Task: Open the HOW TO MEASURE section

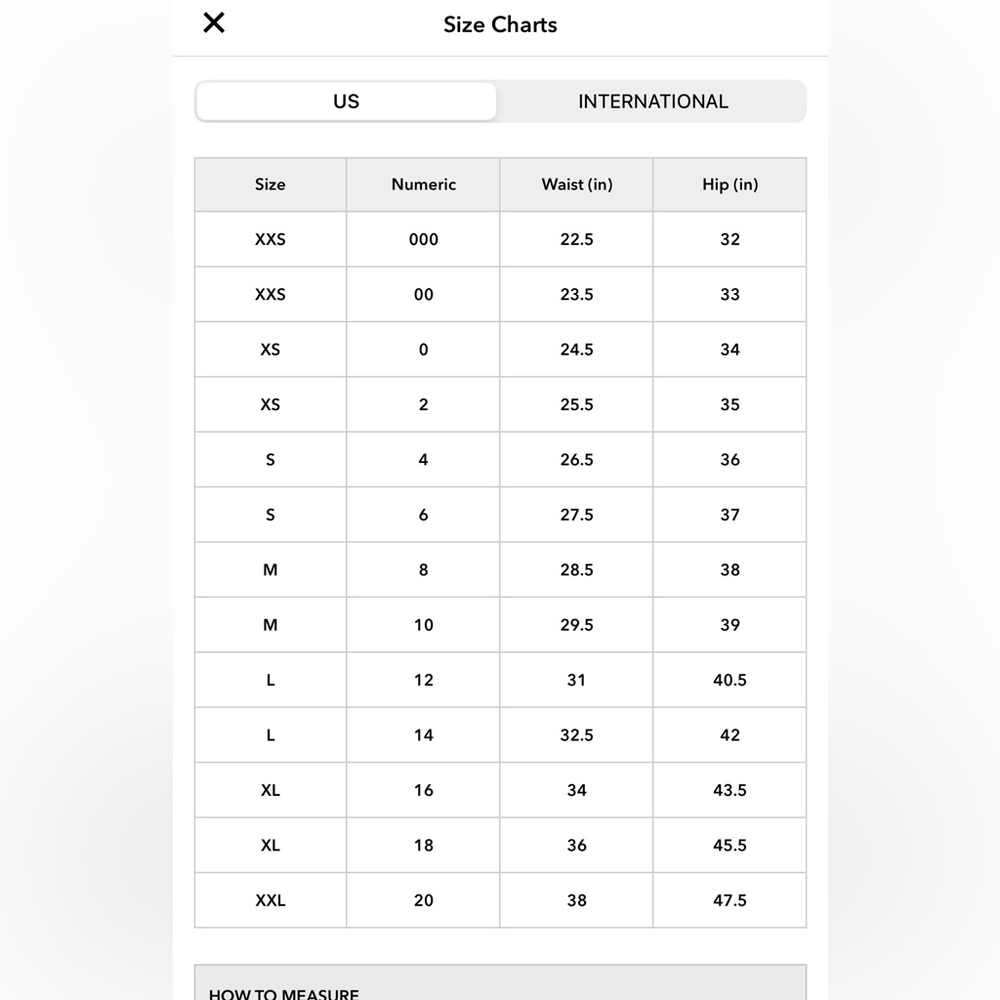Action: point(500,983)
